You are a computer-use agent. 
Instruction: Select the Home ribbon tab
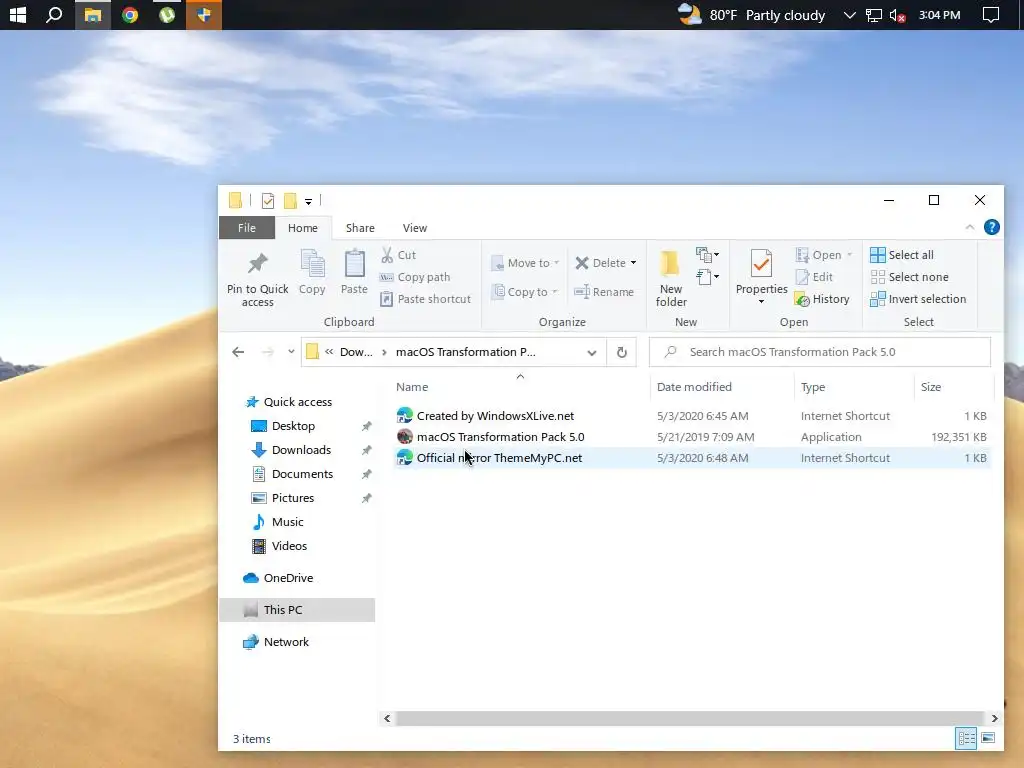click(303, 228)
